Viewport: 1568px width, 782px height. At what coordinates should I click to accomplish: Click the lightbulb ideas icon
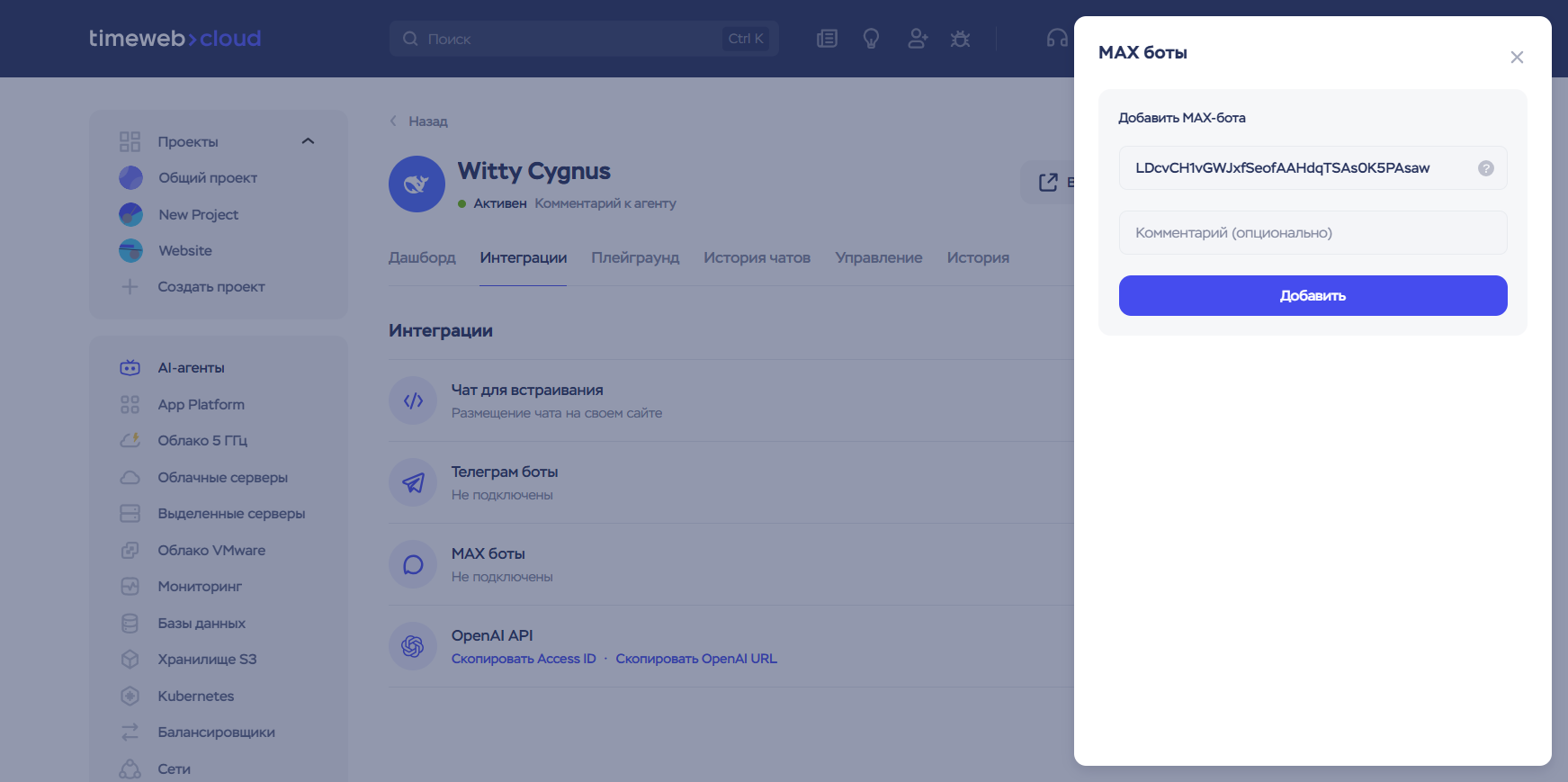(x=871, y=39)
